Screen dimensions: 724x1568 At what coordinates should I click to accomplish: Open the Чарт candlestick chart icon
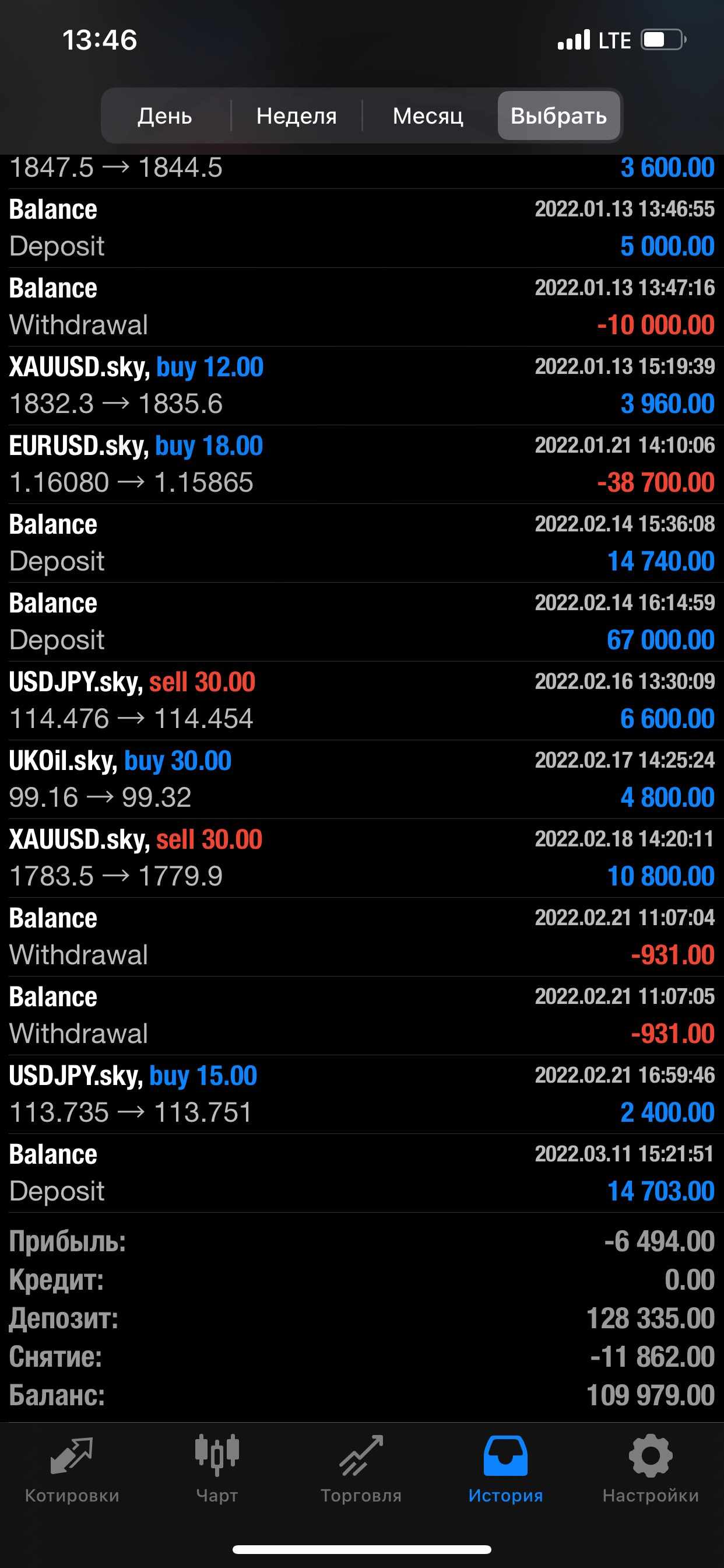pyautogui.click(x=217, y=1456)
